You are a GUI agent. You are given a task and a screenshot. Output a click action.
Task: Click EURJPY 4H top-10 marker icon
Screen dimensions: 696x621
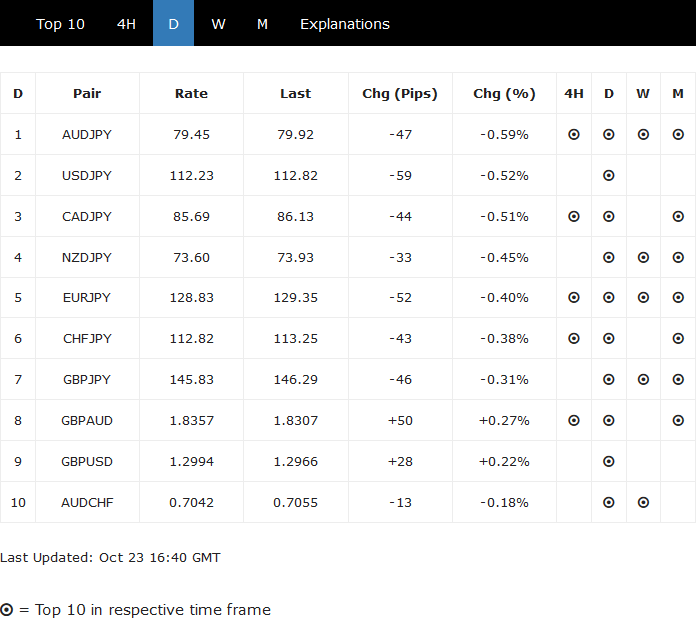(574, 298)
